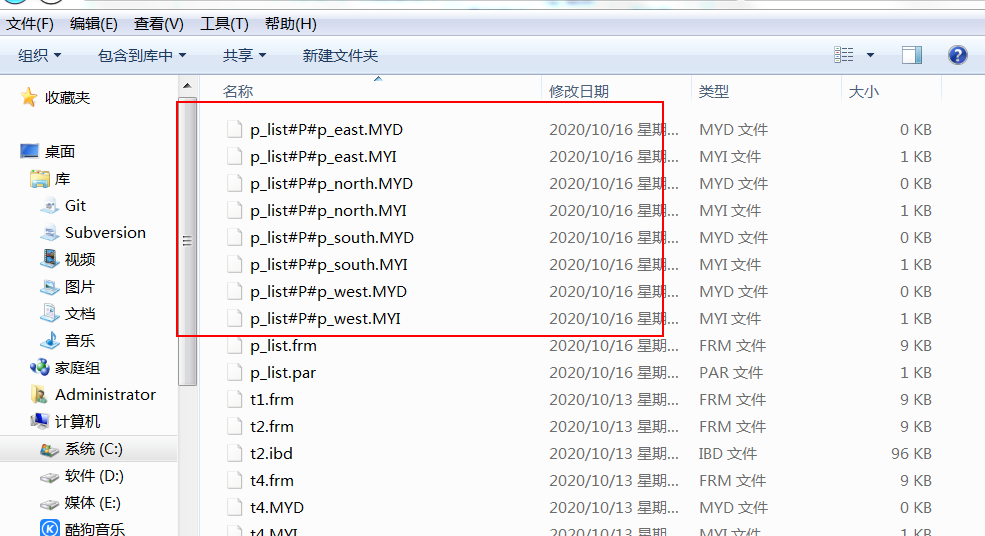
Task: Open the 视频 library icon
Action: (x=49, y=260)
